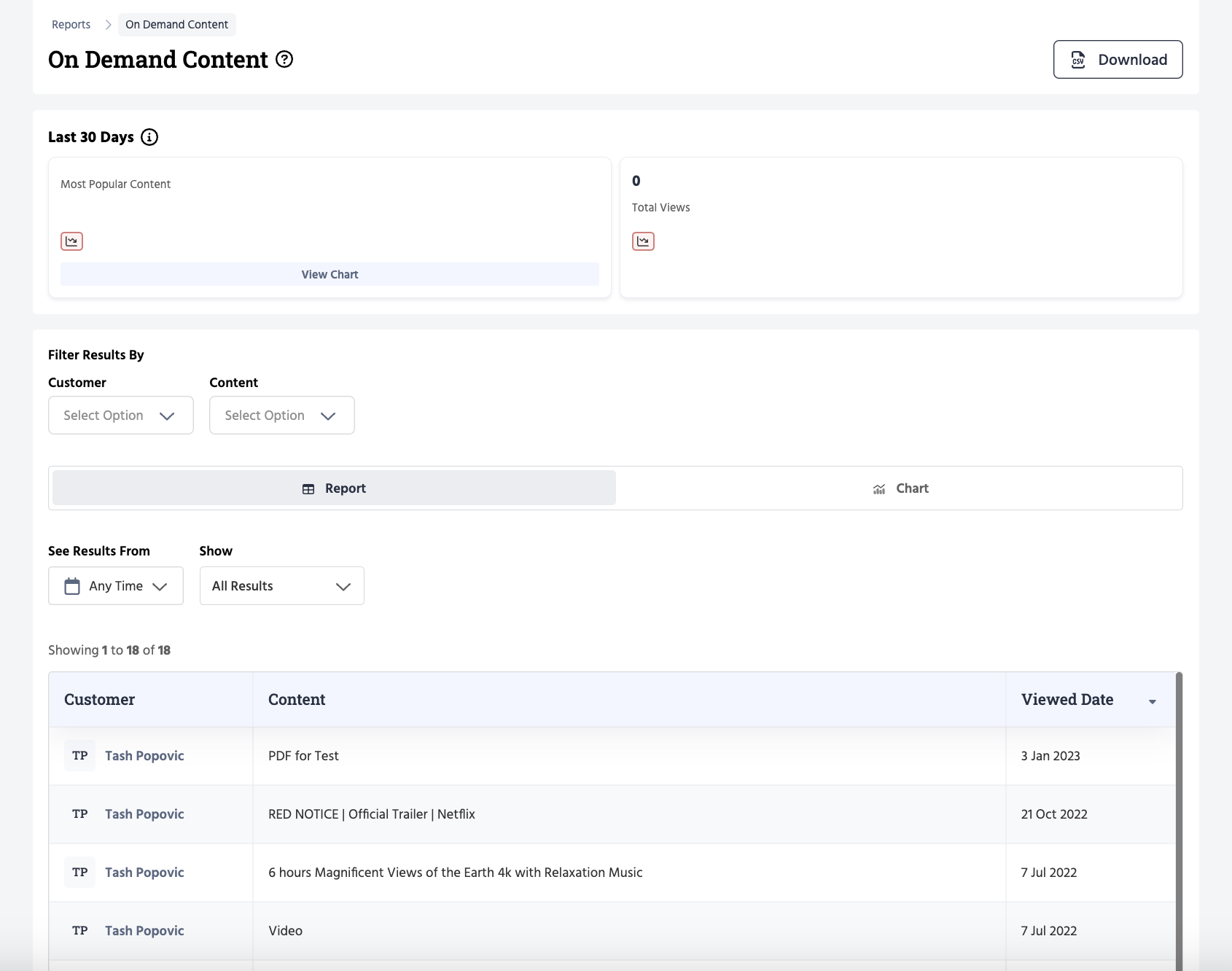Sort by Viewed Date using the arrow

[x=1153, y=701]
